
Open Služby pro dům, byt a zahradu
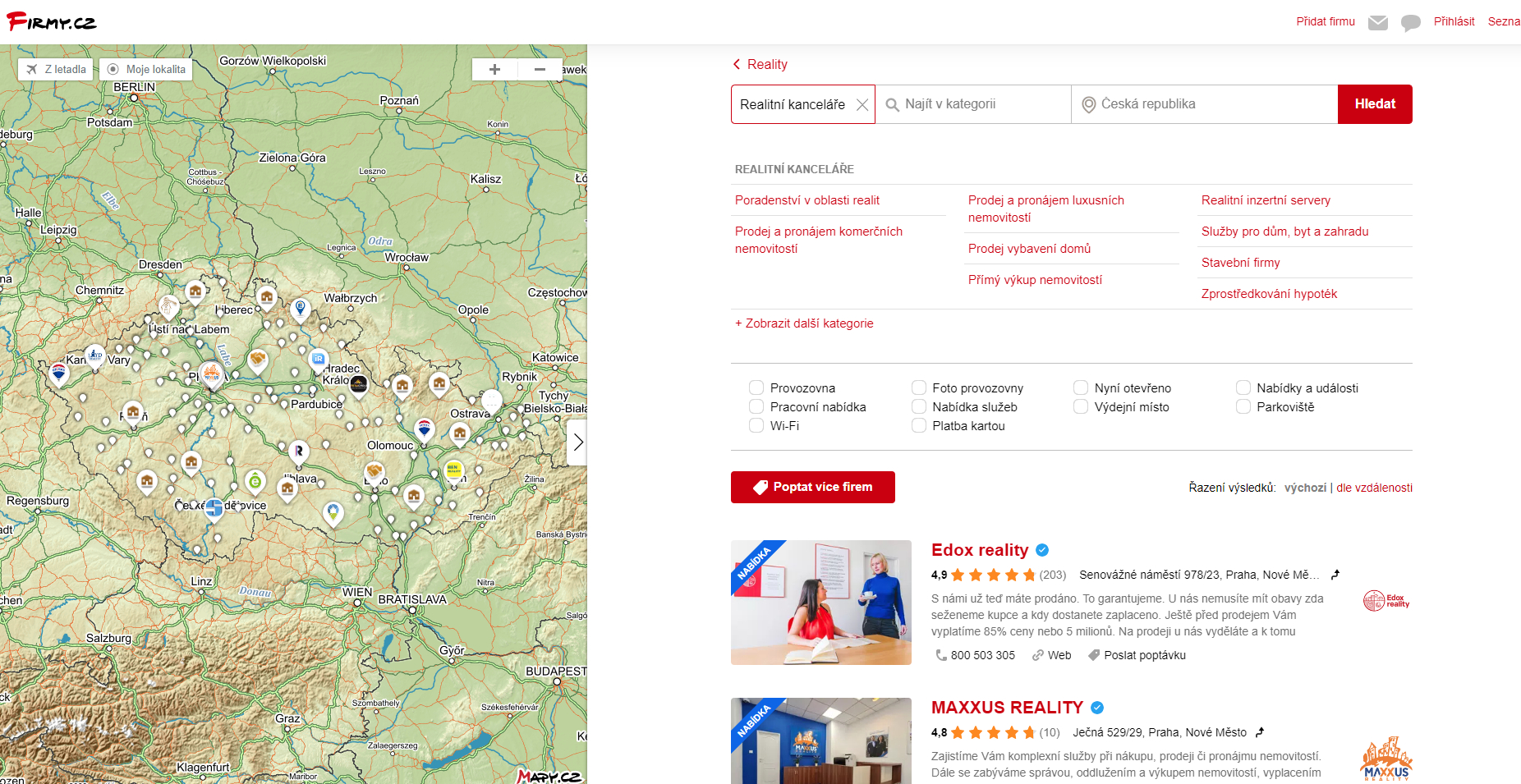1285,232
